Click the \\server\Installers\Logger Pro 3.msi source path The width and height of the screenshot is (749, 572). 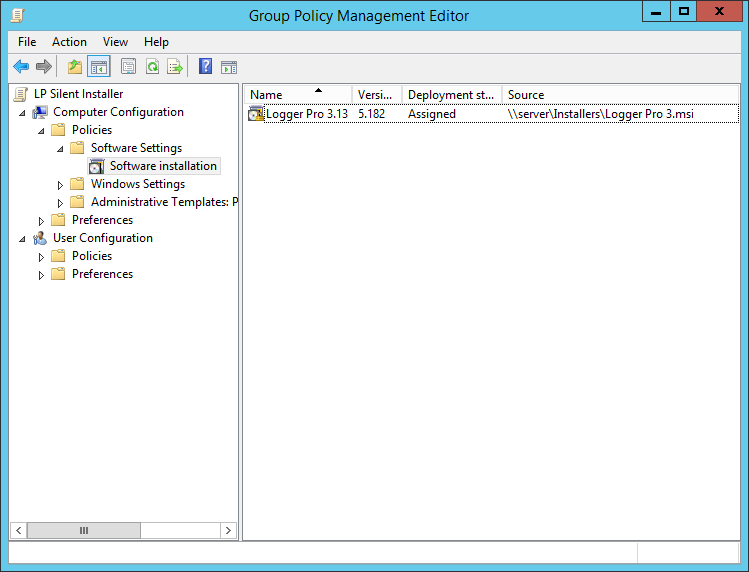coord(600,114)
